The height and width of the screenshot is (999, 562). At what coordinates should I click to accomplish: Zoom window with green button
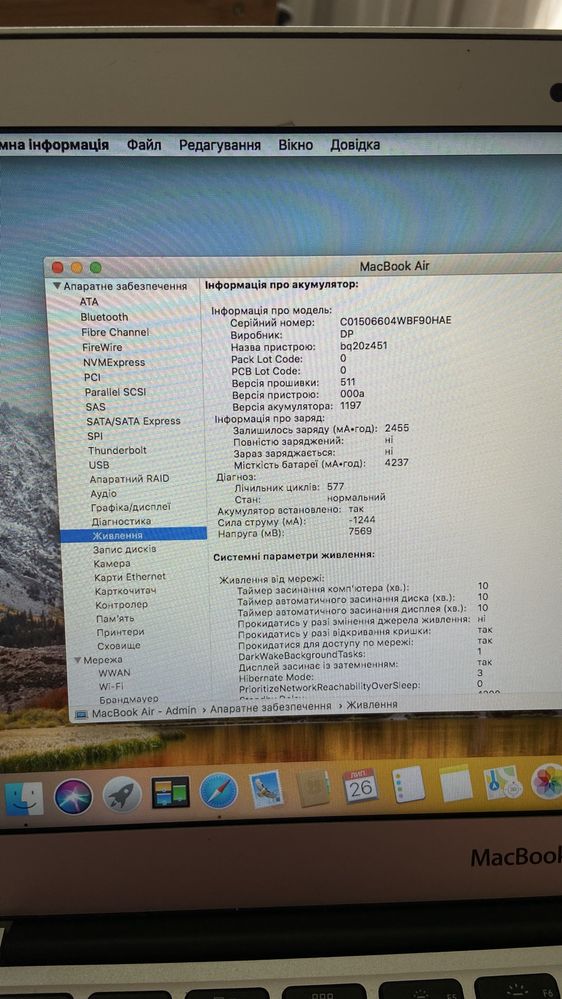click(96, 268)
